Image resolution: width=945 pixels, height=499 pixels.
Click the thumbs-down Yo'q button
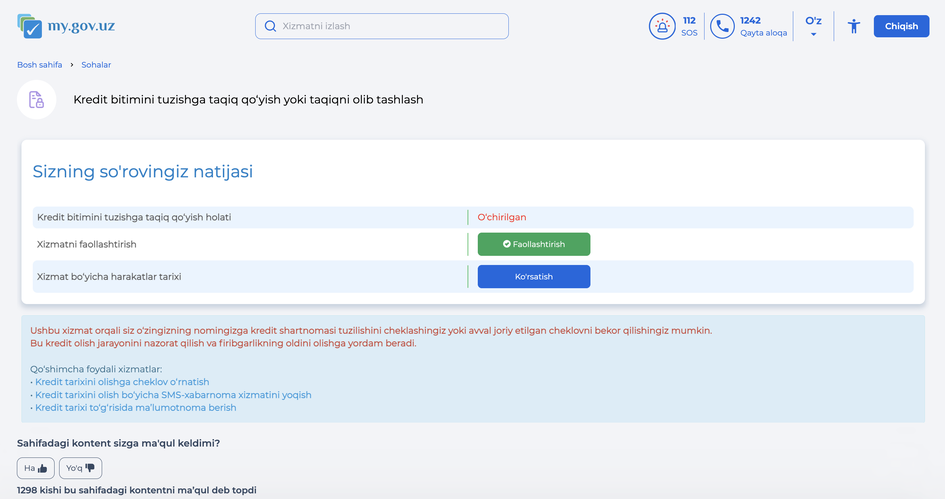80,468
